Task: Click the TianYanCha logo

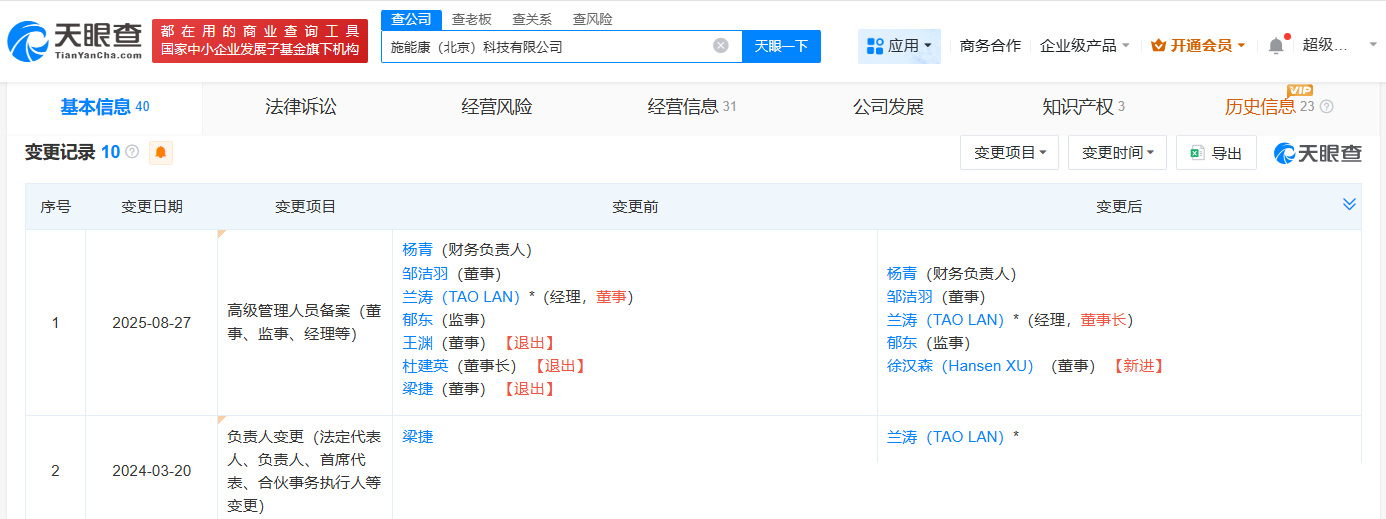Action: coord(75,41)
